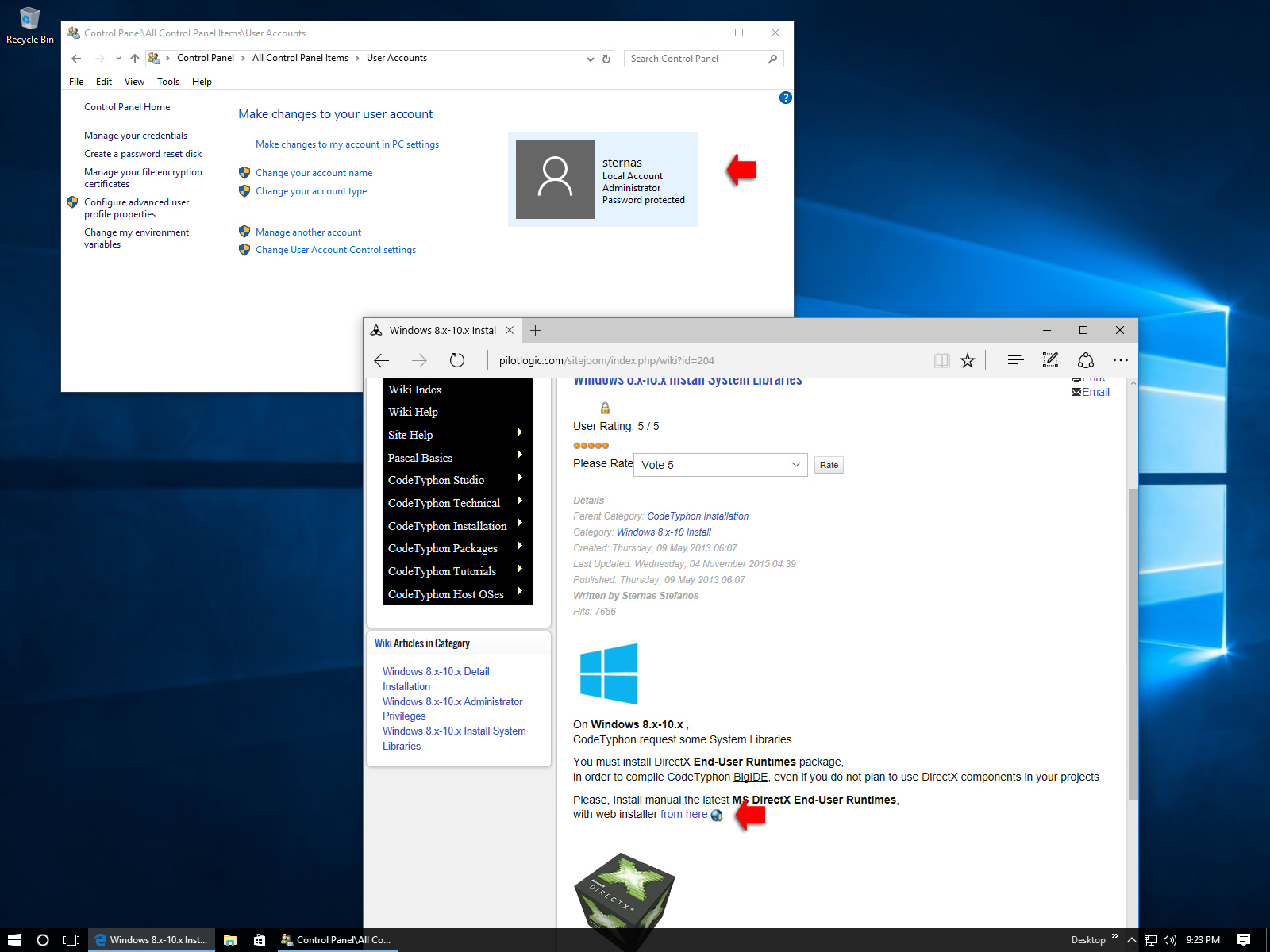Click the sternas account avatar picture
Screen dimensions: 1270x952
coord(555,179)
